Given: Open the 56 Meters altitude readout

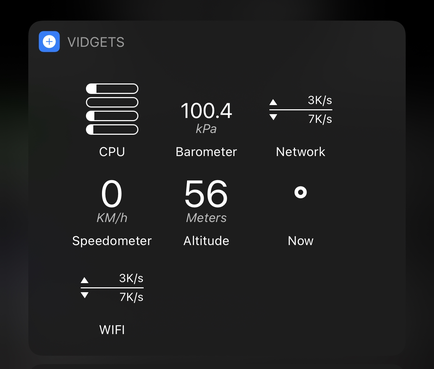Looking at the screenshot, I should (206, 201).
